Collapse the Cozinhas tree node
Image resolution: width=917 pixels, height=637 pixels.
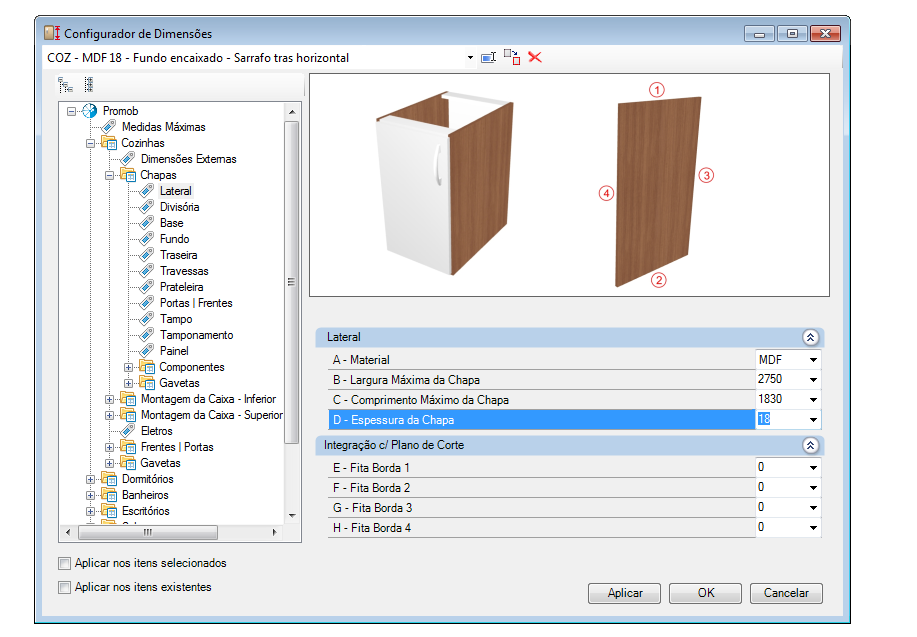pyautogui.click(x=91, y=143)
